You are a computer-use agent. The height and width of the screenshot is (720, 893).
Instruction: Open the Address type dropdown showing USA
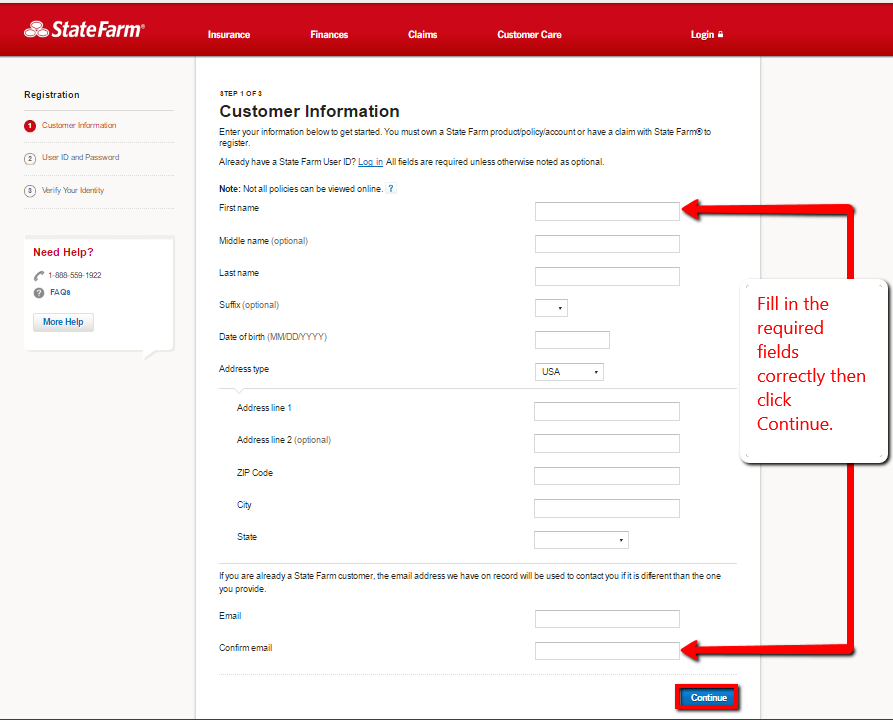pos(570,372)
